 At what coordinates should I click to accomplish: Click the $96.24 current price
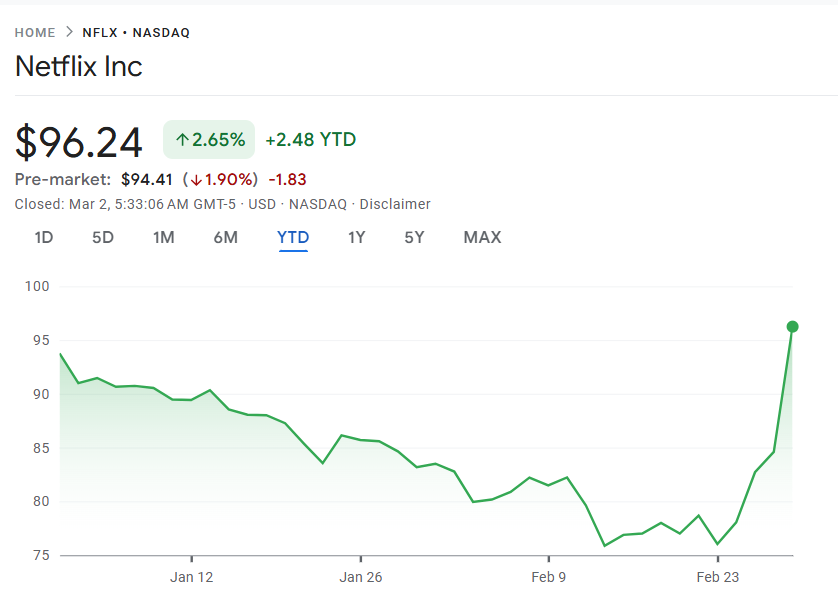[x=78, y=141]
